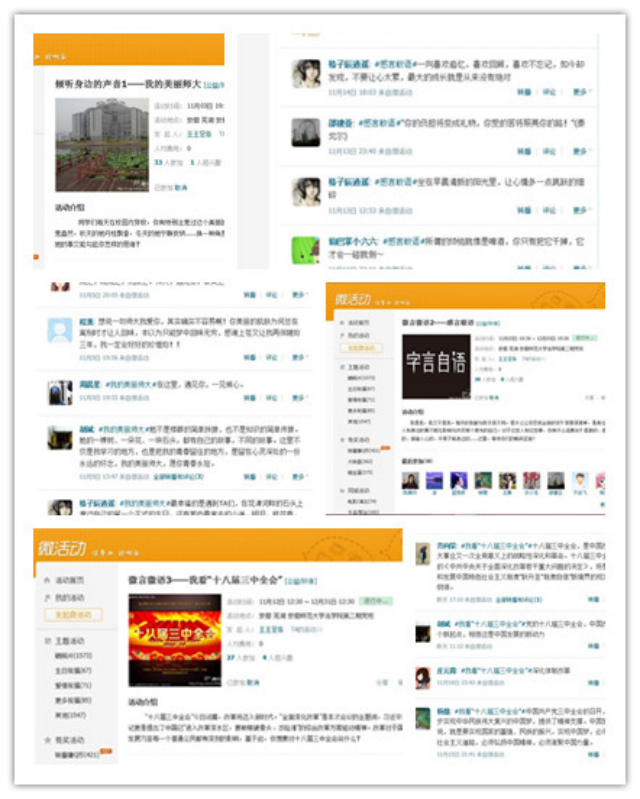The height and width of the screenshot is (799, 640).
Task: Expand 更多 dropdown on the third top-right comment
Action: point(581,211)
